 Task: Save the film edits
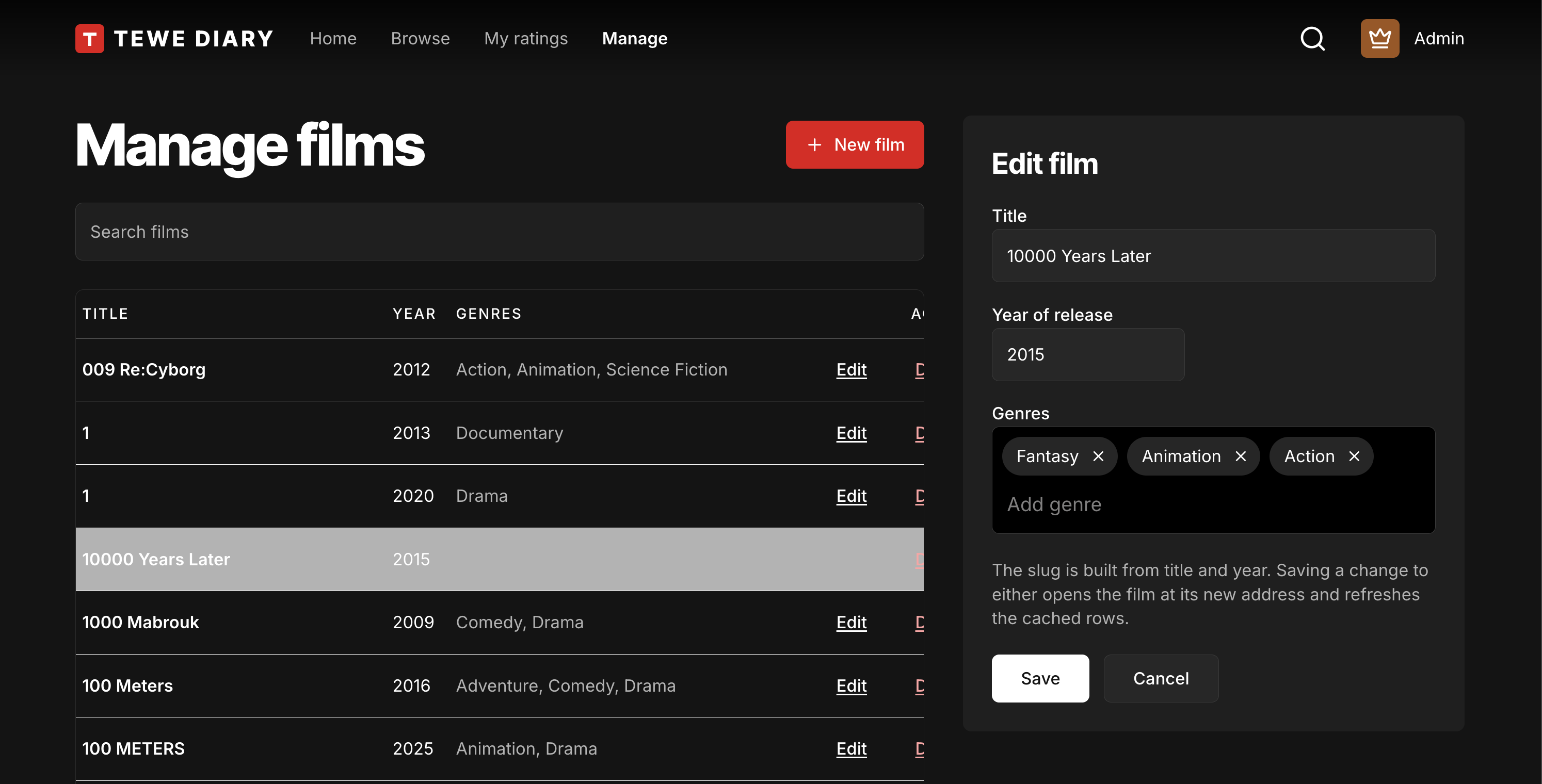pos(1040,678)
